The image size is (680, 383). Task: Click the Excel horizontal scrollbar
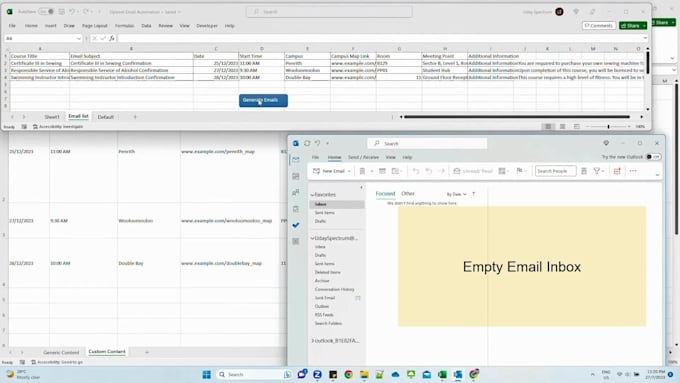517,117
